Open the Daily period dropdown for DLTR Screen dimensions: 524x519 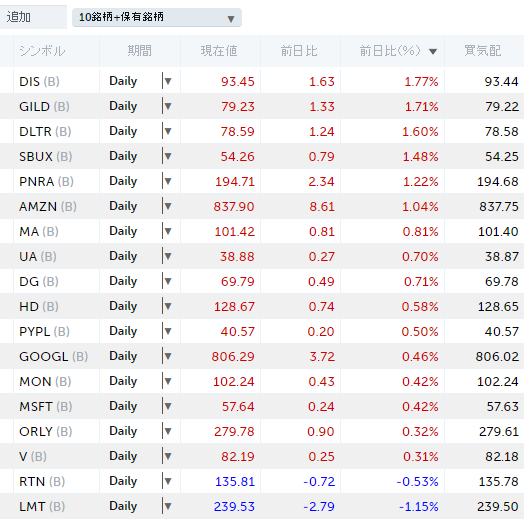(140, 131)
